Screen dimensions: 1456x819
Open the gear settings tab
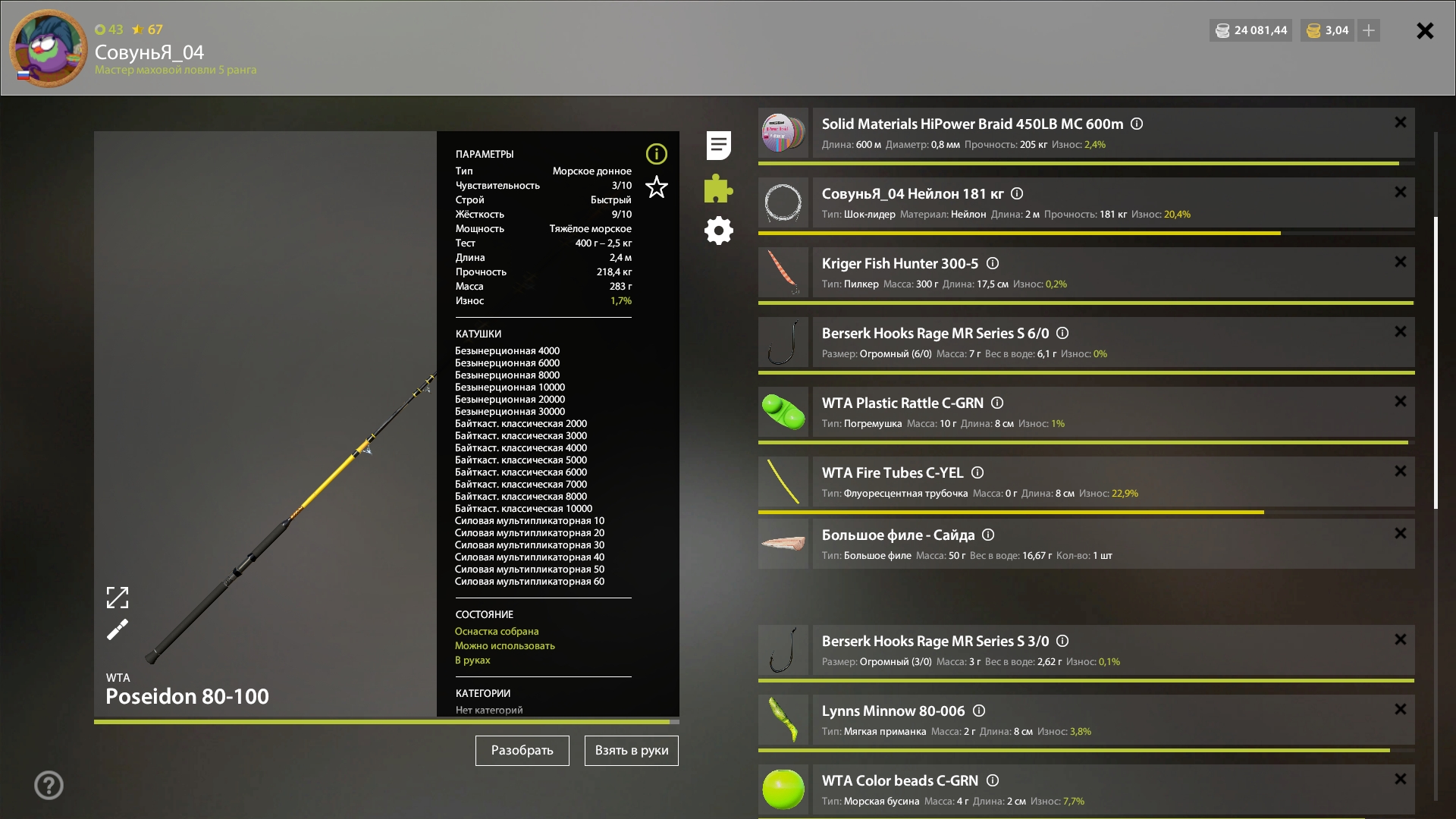coord(718,231)
